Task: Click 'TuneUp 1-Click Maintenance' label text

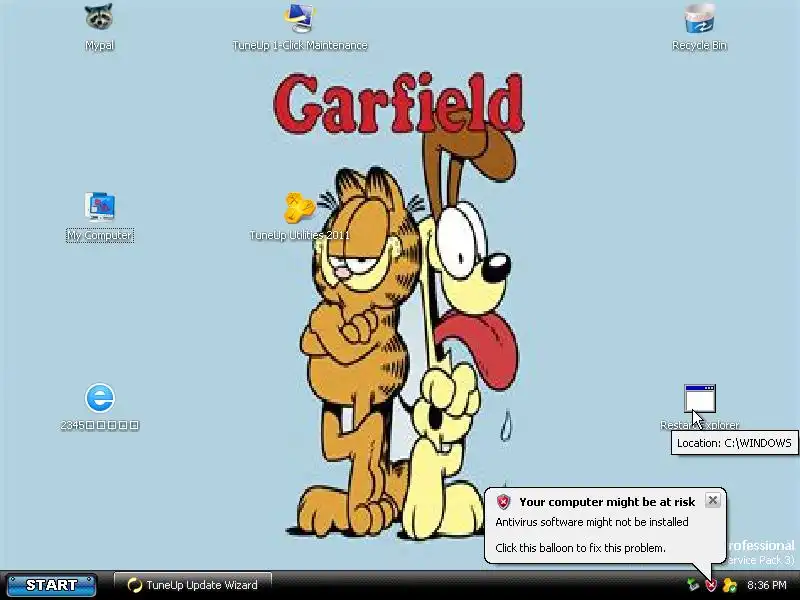Action: click(x=299, y=45)
